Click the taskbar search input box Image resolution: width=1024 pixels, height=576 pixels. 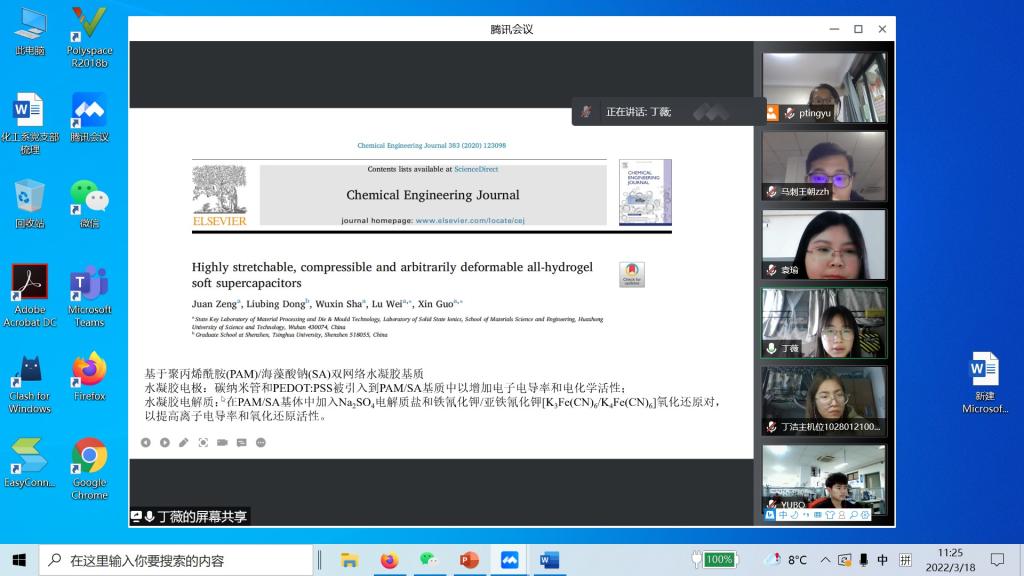click(180, 560)
